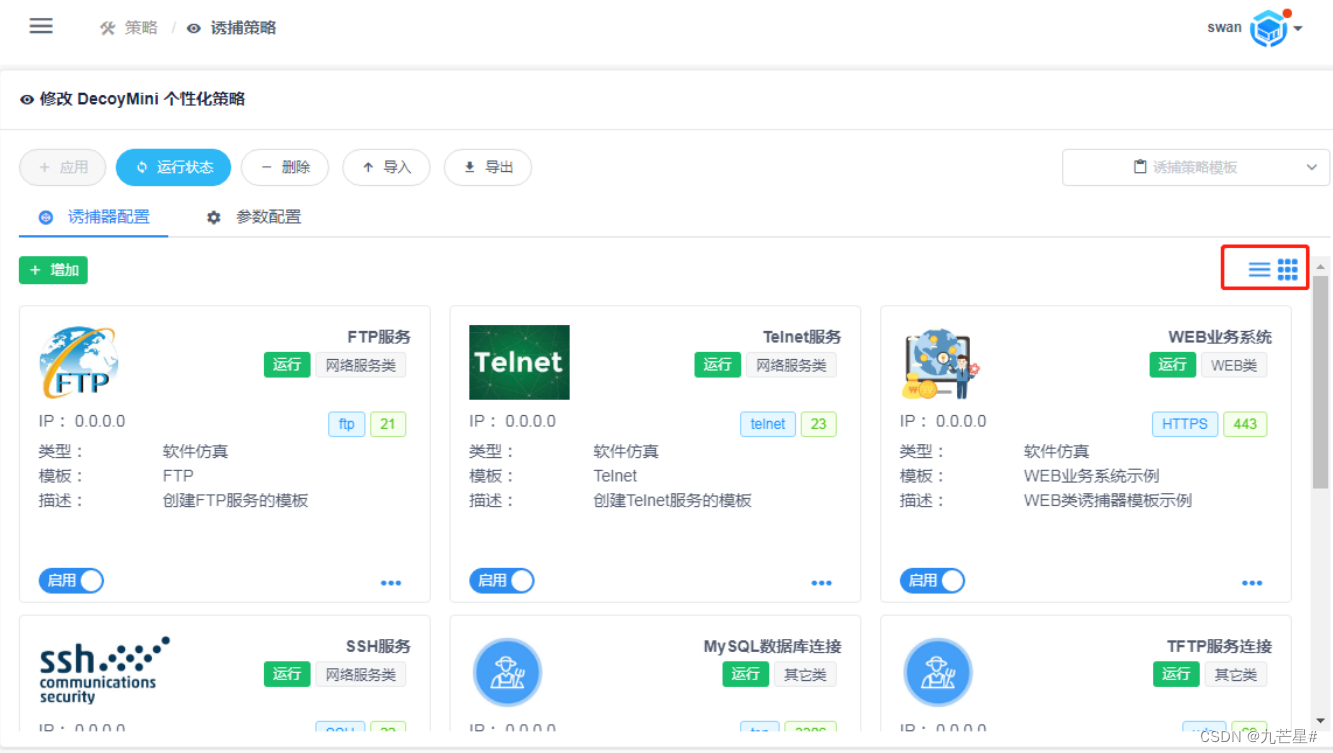Toggle the 启用 switch on Telnet服务 card
This screenshot has height=753, width=1333.
[502, 580]
